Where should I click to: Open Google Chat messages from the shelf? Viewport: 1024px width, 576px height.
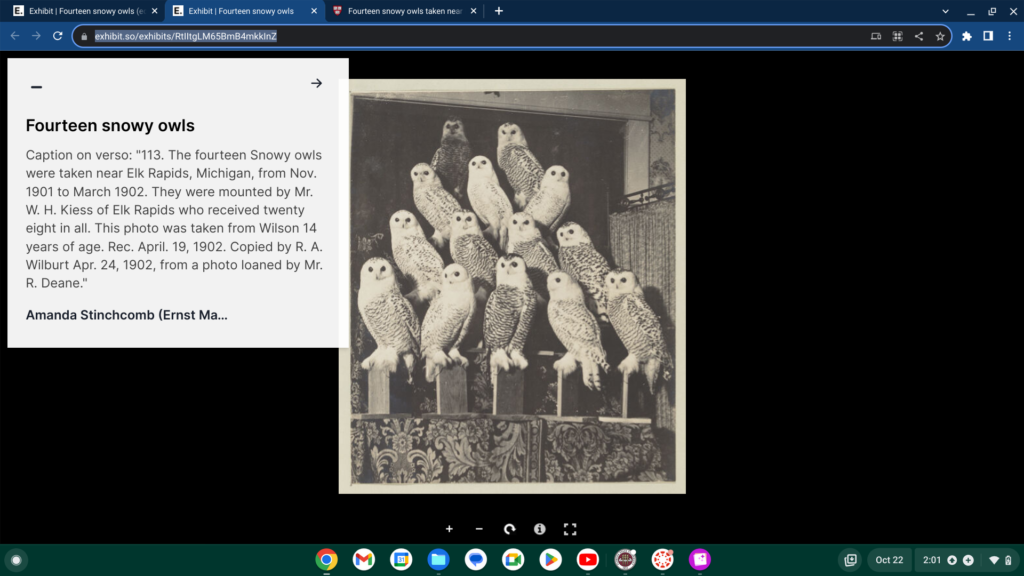pyautogui.click(x=475, y=560)
